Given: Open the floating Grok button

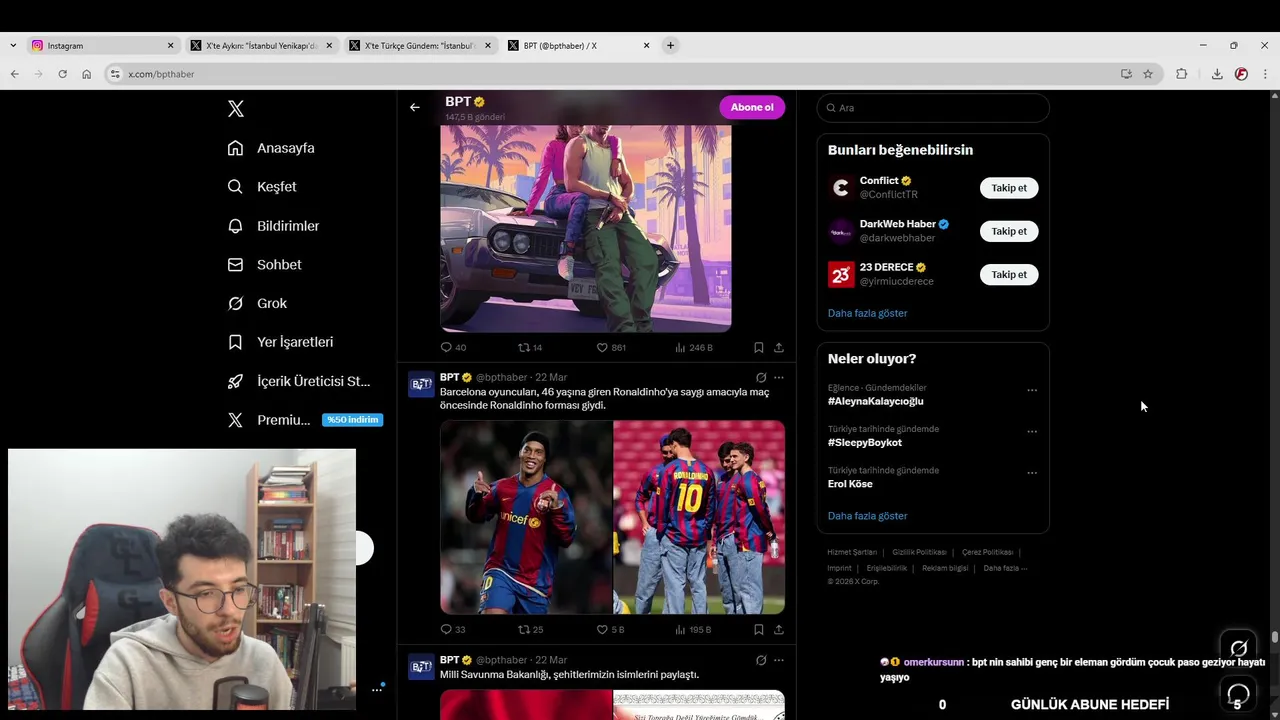Looking at the screenshot, I should [1238, 649].
